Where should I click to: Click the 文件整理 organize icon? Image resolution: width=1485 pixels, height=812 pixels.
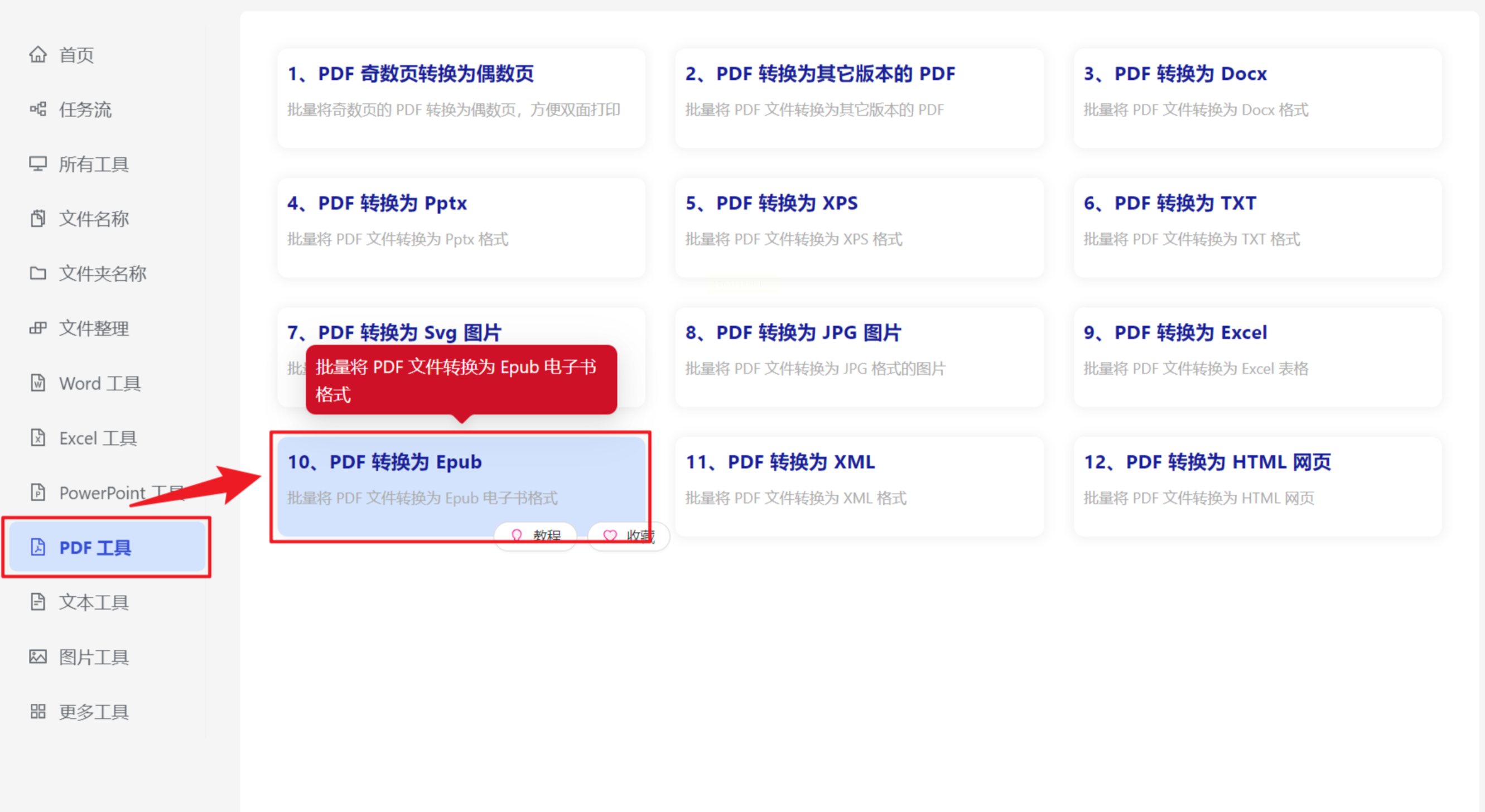[38, 328]
